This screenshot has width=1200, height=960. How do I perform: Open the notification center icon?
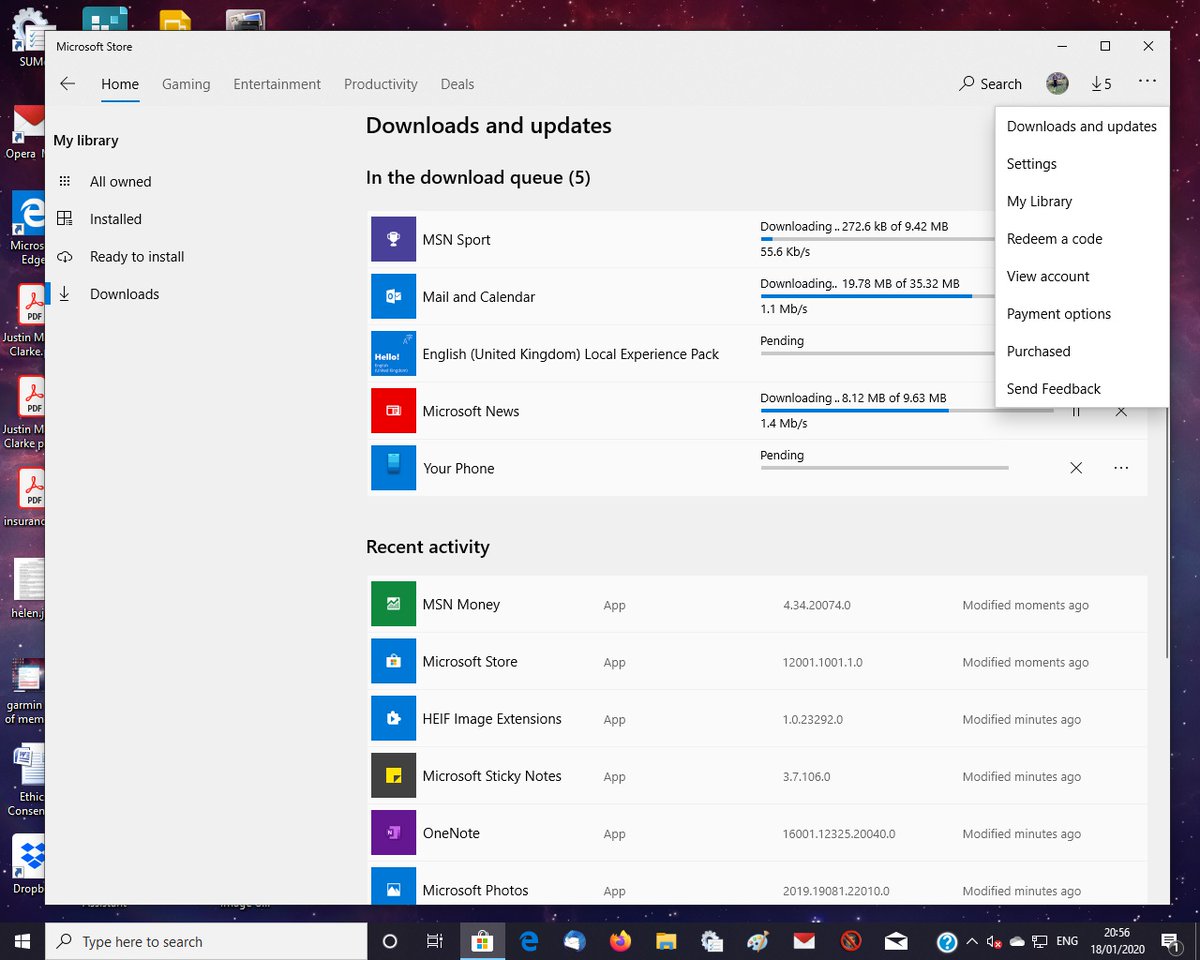coord(1169,941)
